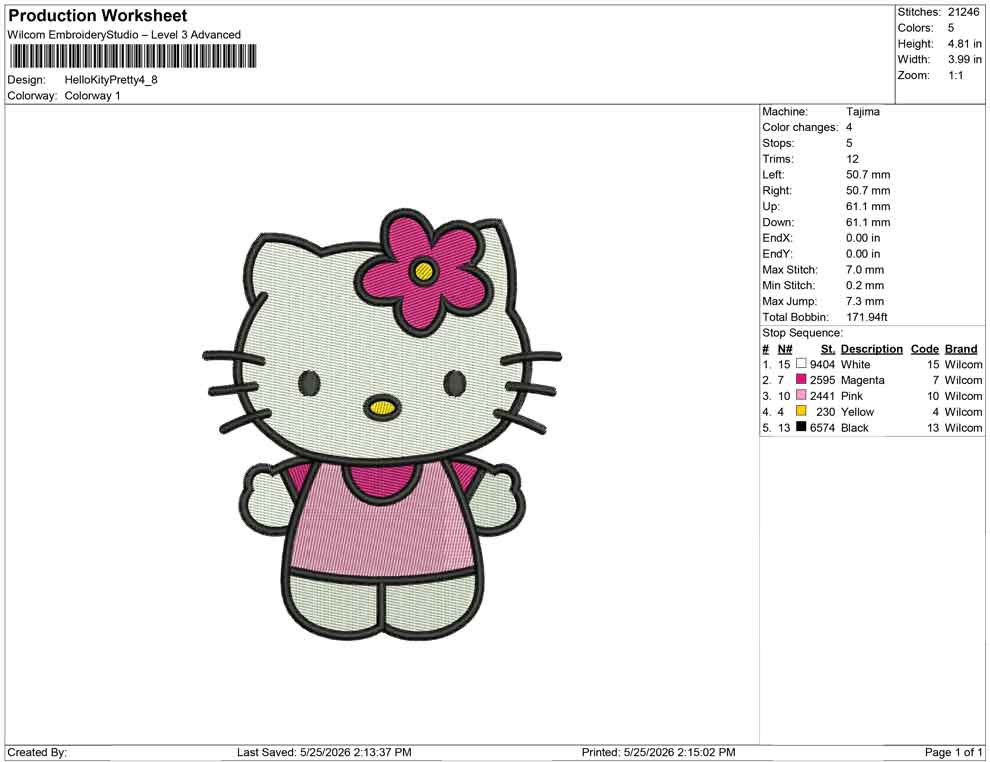
Task: Click the Black thread color swatch
Action: [801, 427]
